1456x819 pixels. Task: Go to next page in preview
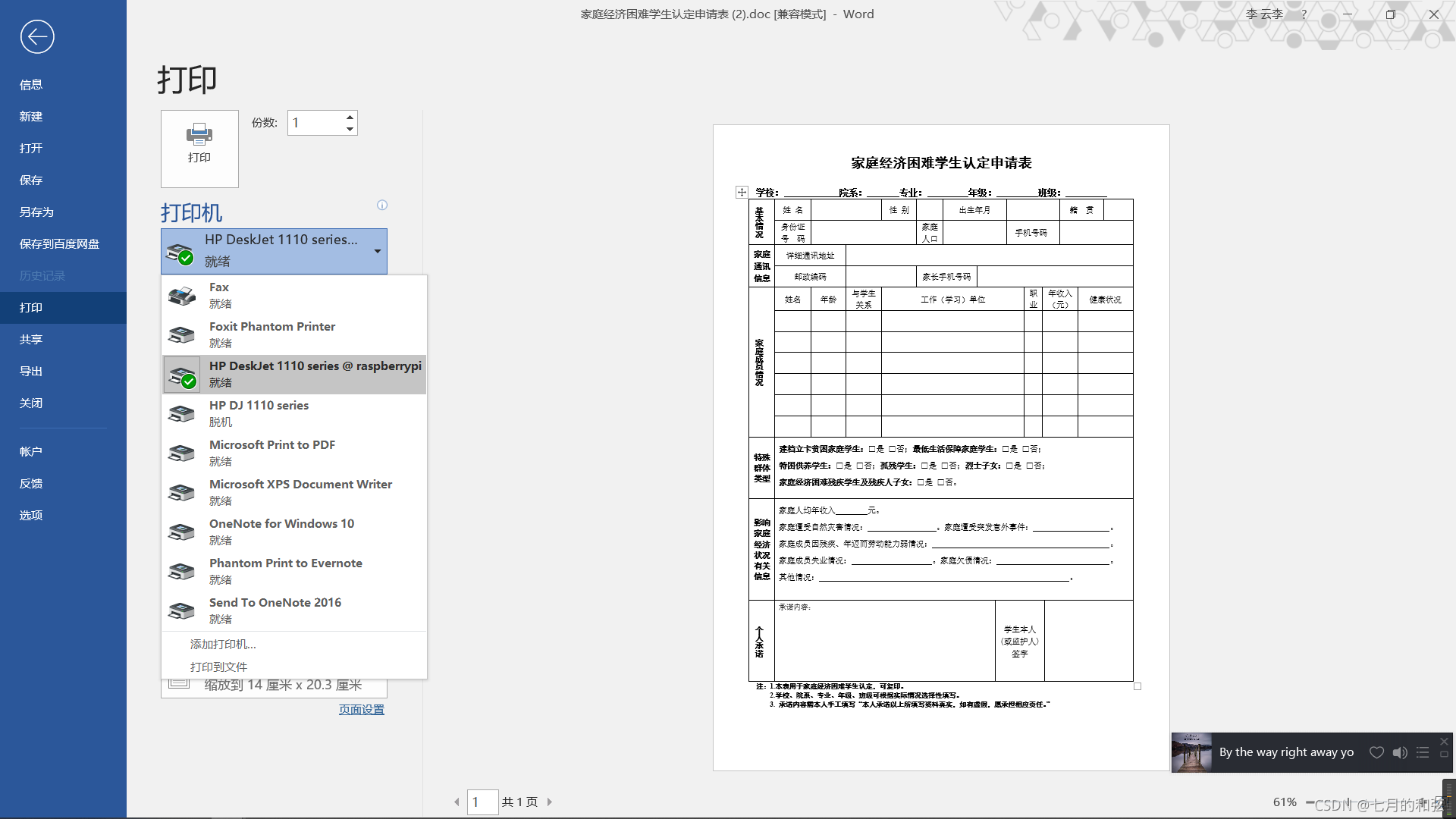tap(550, 802)
